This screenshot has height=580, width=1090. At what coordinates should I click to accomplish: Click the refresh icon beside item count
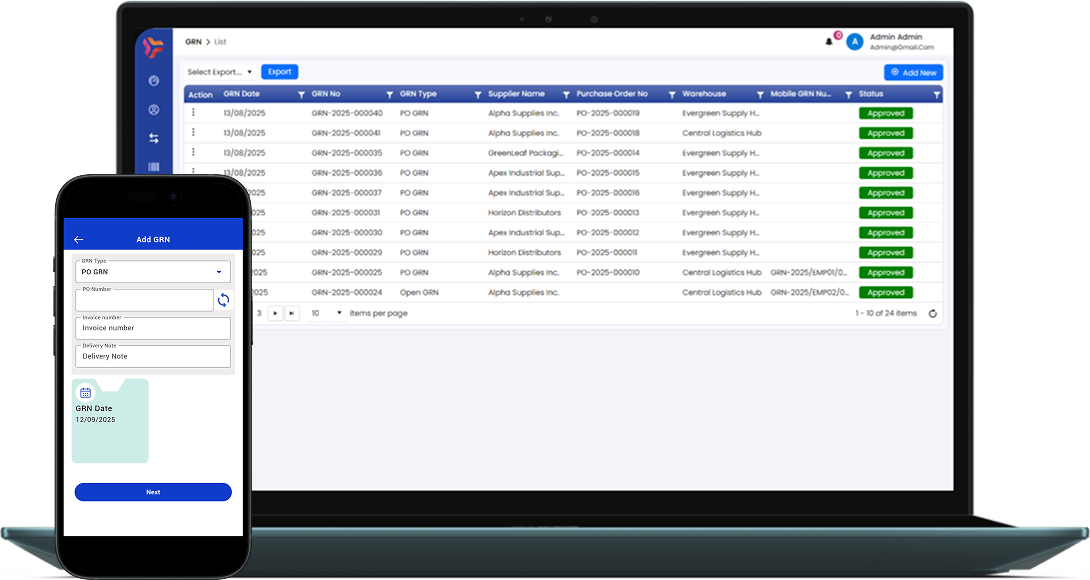tap(933, 314)
